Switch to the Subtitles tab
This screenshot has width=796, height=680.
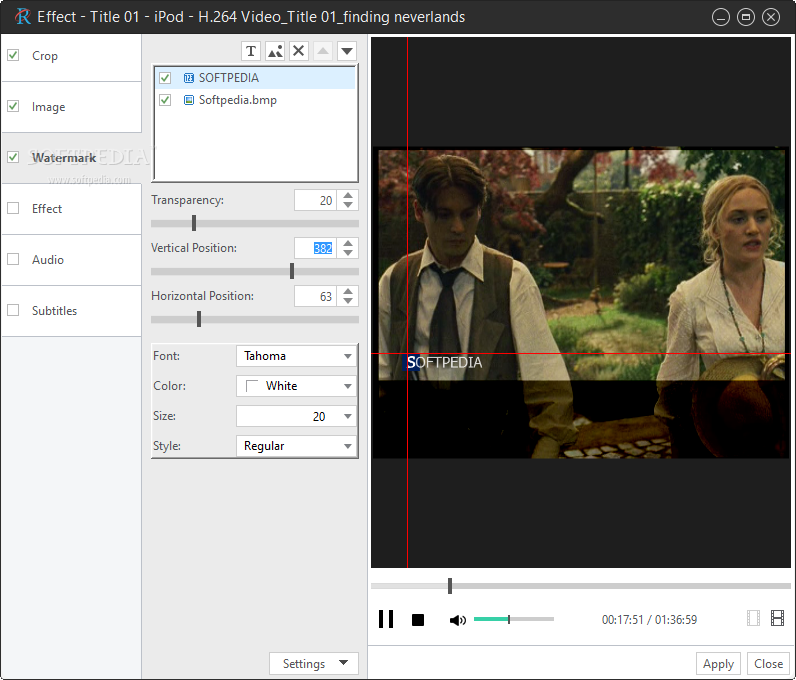pyautogui.click(x=71, y=311)
